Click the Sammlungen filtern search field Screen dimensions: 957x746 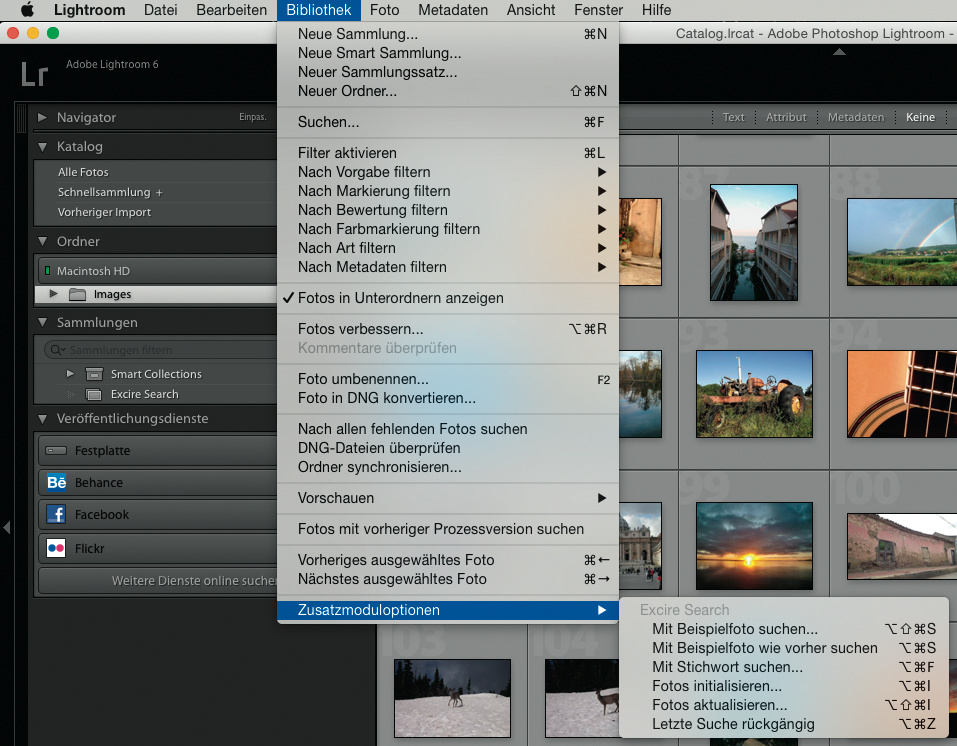(x=160, y=350)
